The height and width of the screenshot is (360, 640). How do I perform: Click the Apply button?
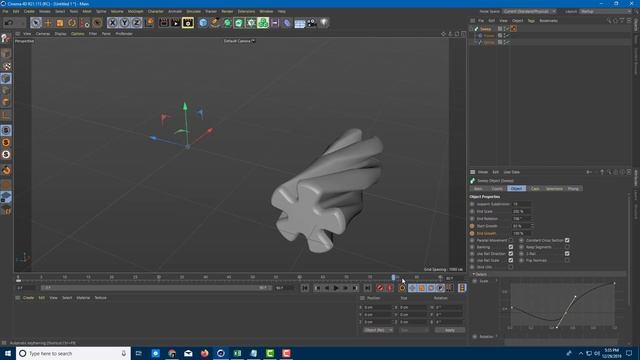pyautogui.click(x=449, y=330)
